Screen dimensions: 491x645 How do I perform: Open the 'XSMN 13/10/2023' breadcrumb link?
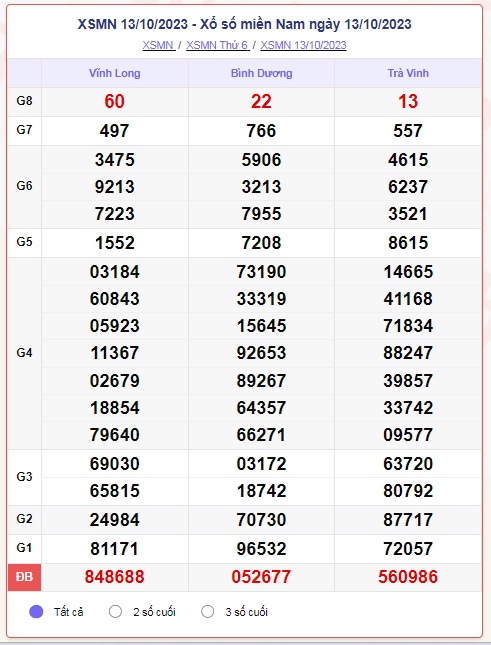pos(303,45)
